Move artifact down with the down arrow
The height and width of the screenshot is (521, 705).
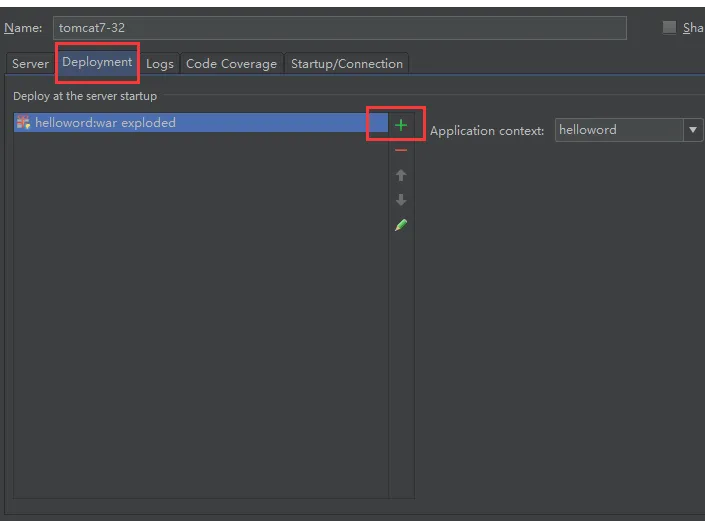click(401, 200)
